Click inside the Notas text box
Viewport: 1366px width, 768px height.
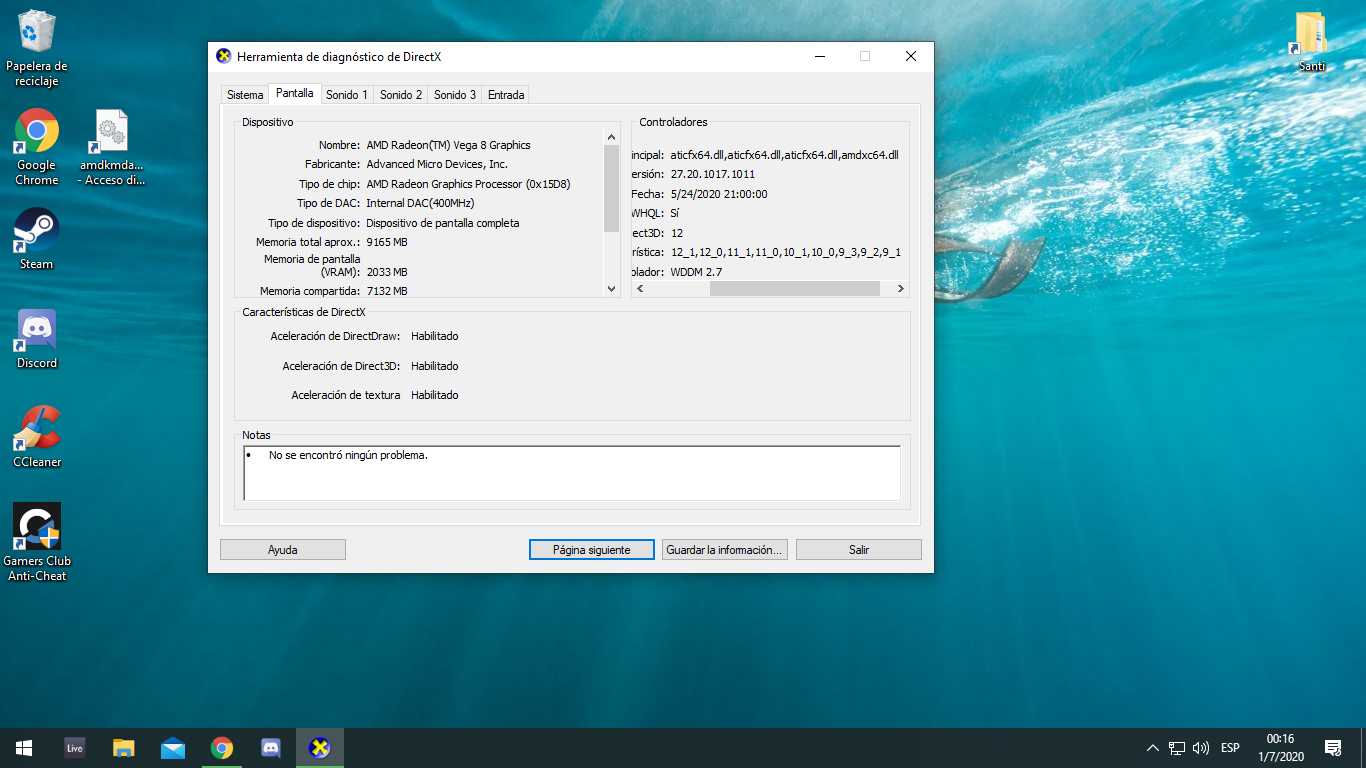coord(572,473)
